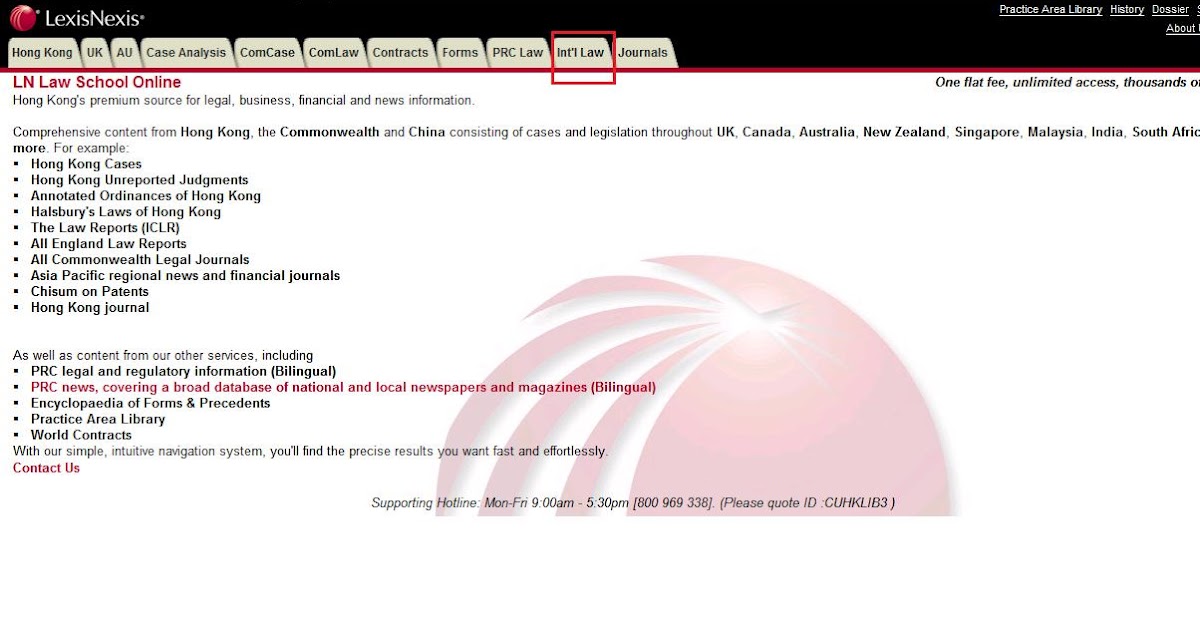Click the 'One flat fee, unlimited access' text
Image resolution: width=1200 pixels, height=630 pixels.
click(1067, 83)
